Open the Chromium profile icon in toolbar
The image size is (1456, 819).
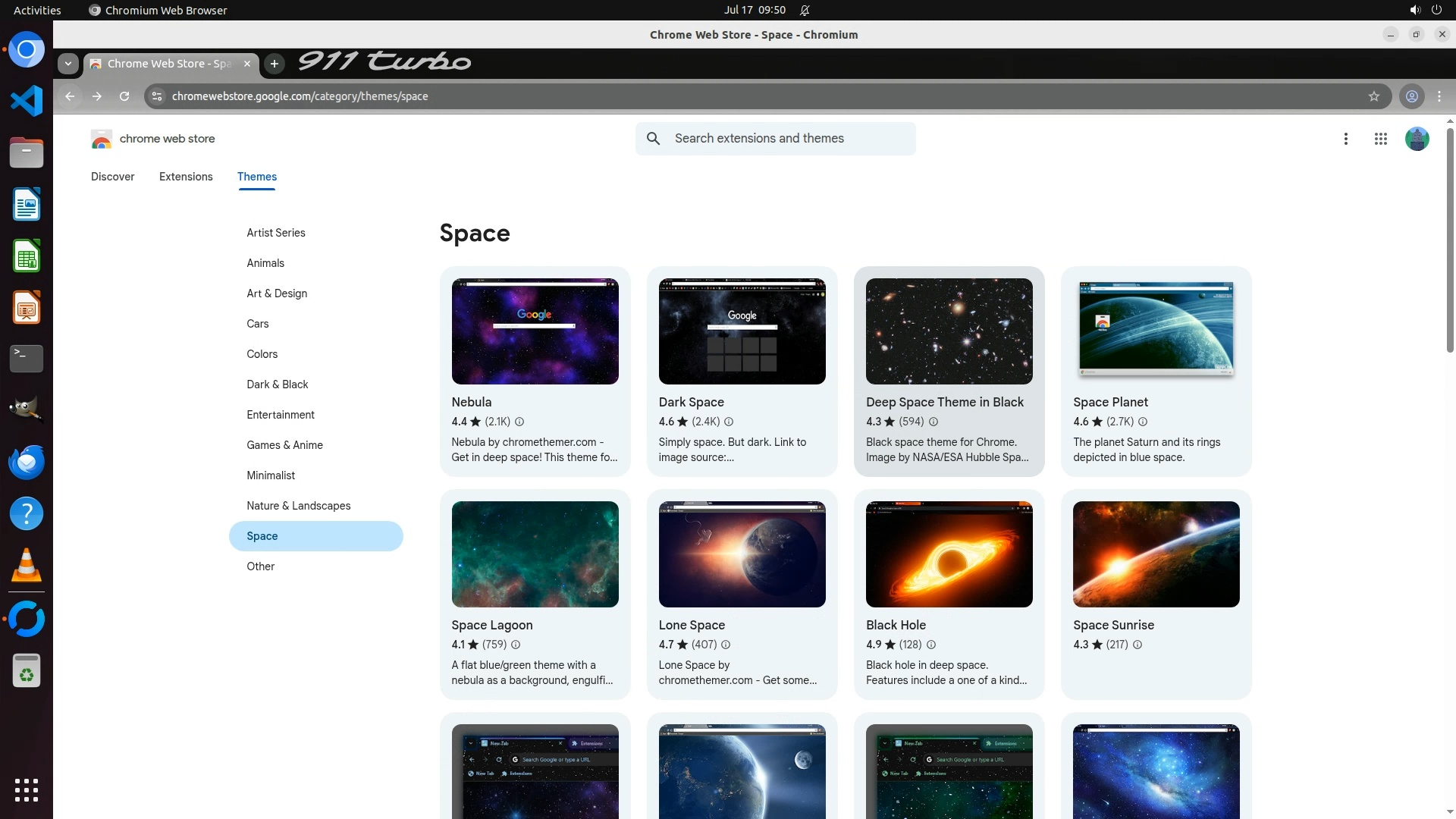1411,96
